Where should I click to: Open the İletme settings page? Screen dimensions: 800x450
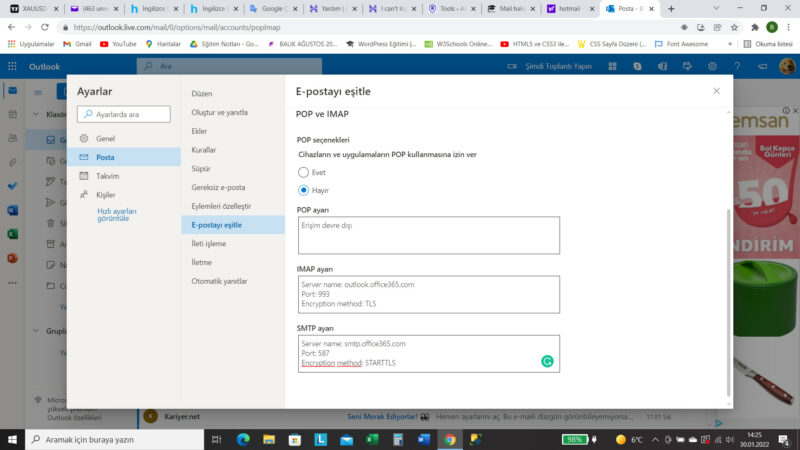pyautogui.click(x=233, y=262)
